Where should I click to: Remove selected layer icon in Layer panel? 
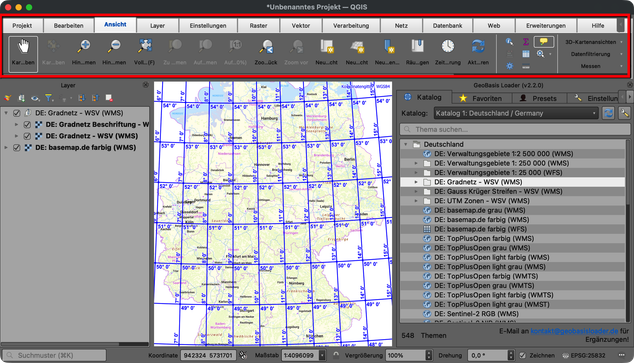click(109, 98)
